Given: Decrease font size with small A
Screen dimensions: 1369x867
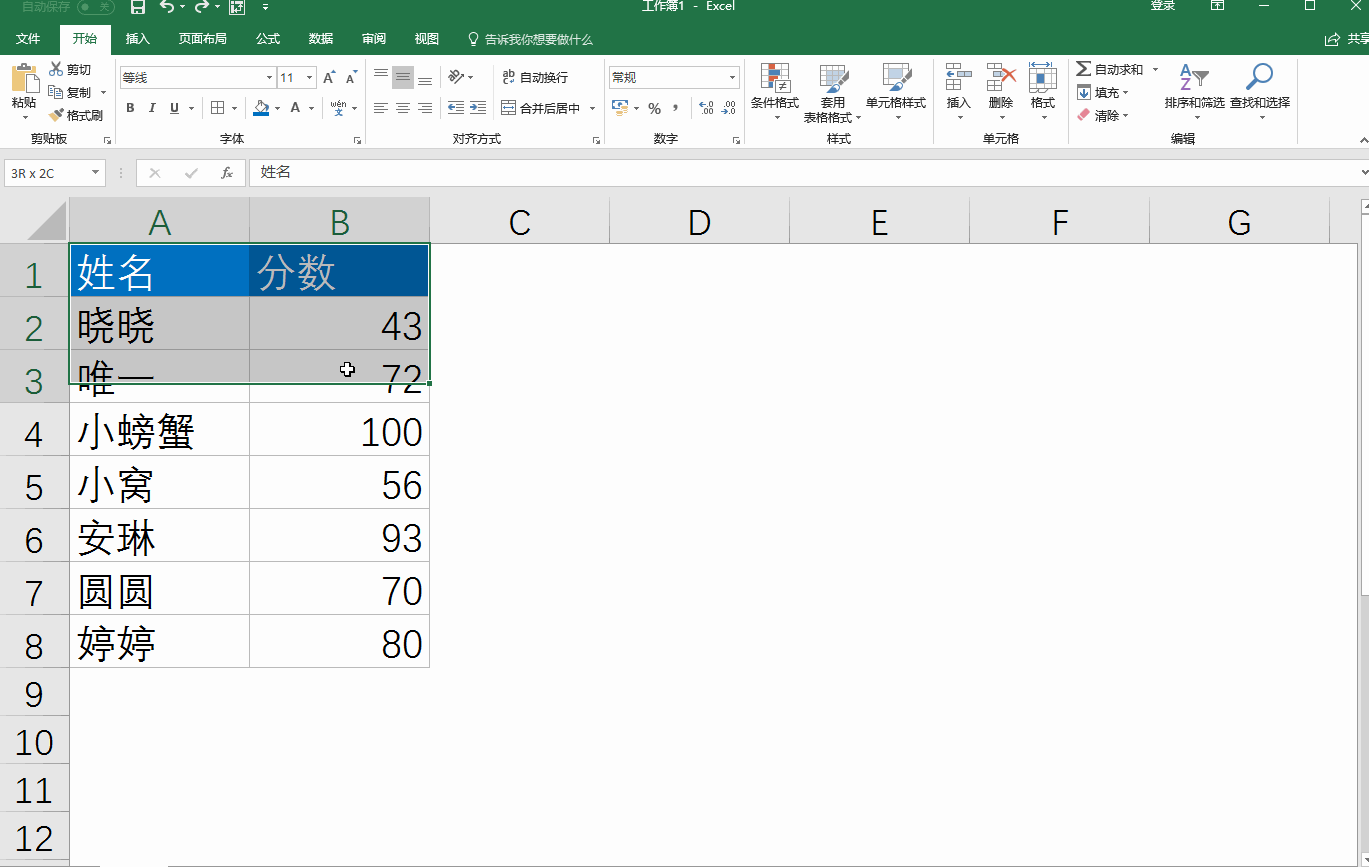Looking at the screenshot, I should pyautogui.click(x=351, y=78).
